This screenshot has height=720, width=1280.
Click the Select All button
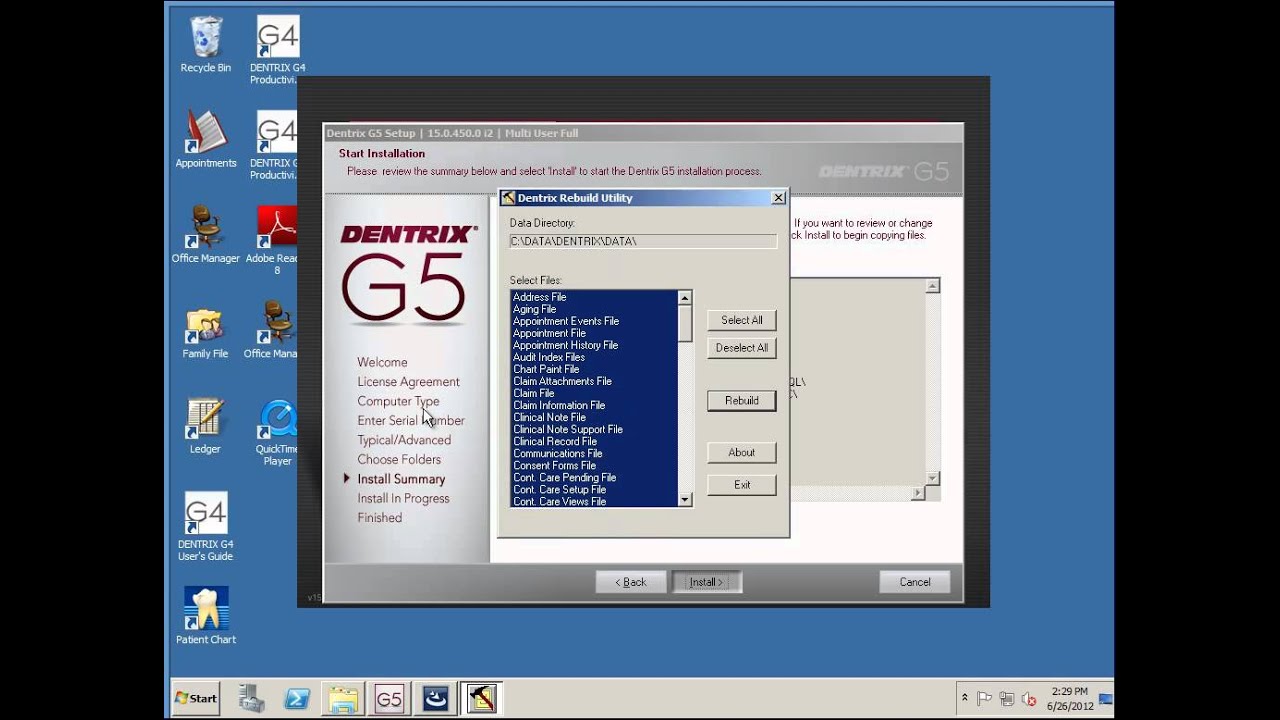(742, 320)
